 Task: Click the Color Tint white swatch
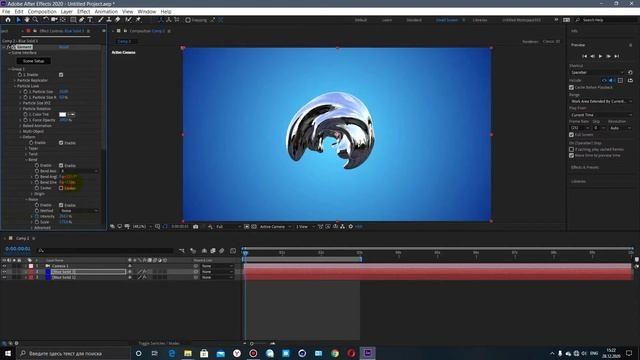(62, 114)
